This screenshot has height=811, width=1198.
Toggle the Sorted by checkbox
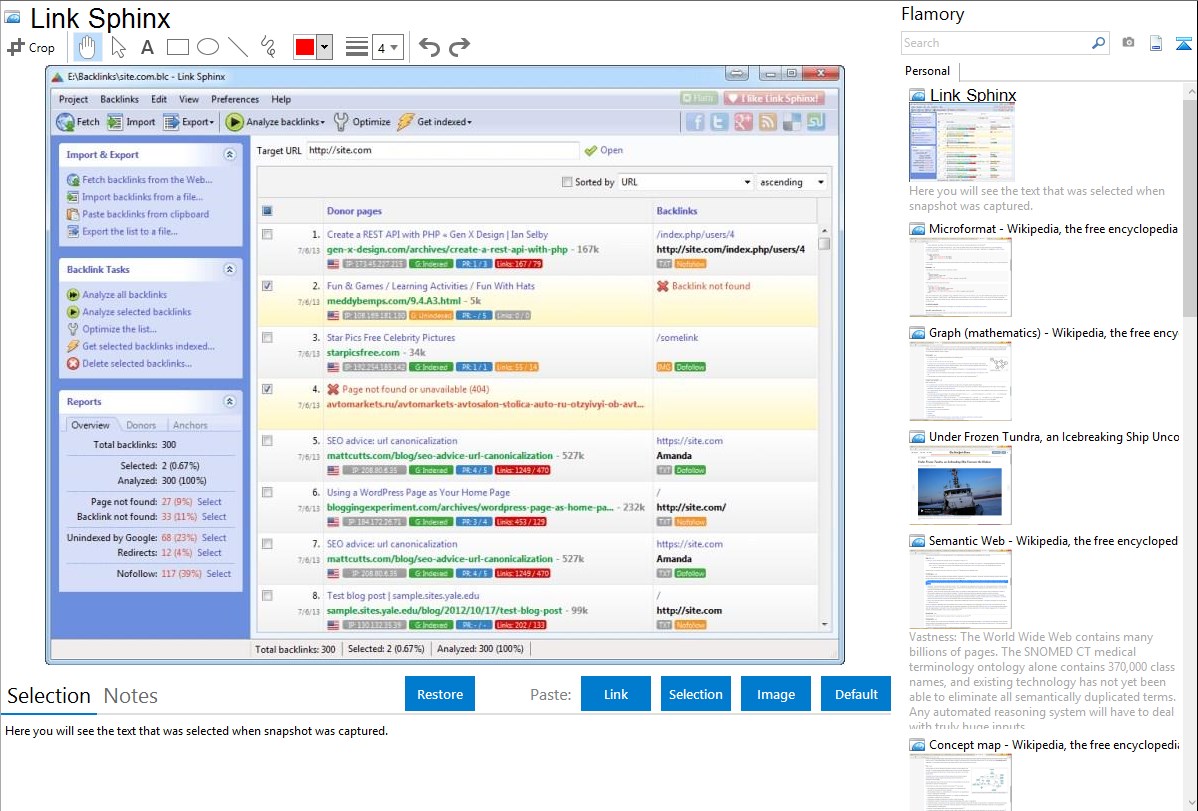pyautogui.click(x=567, y=182)
